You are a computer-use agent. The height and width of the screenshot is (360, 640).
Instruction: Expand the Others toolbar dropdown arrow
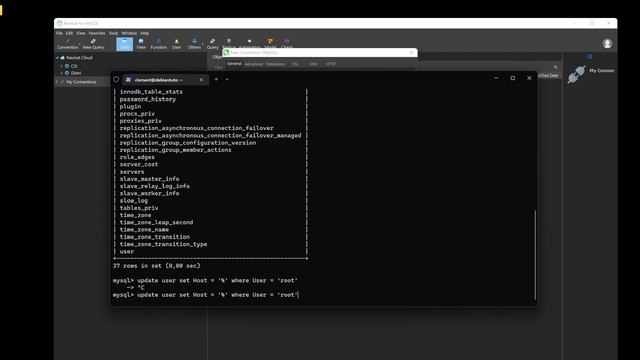pos(202,44)
